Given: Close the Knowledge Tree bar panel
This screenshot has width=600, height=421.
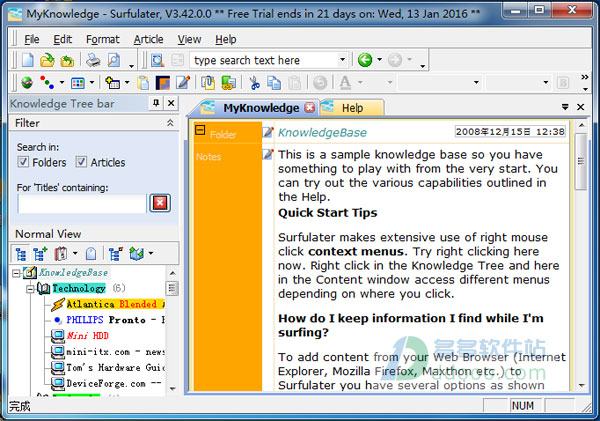Looking at the screenshot, I should pos(171,103).
